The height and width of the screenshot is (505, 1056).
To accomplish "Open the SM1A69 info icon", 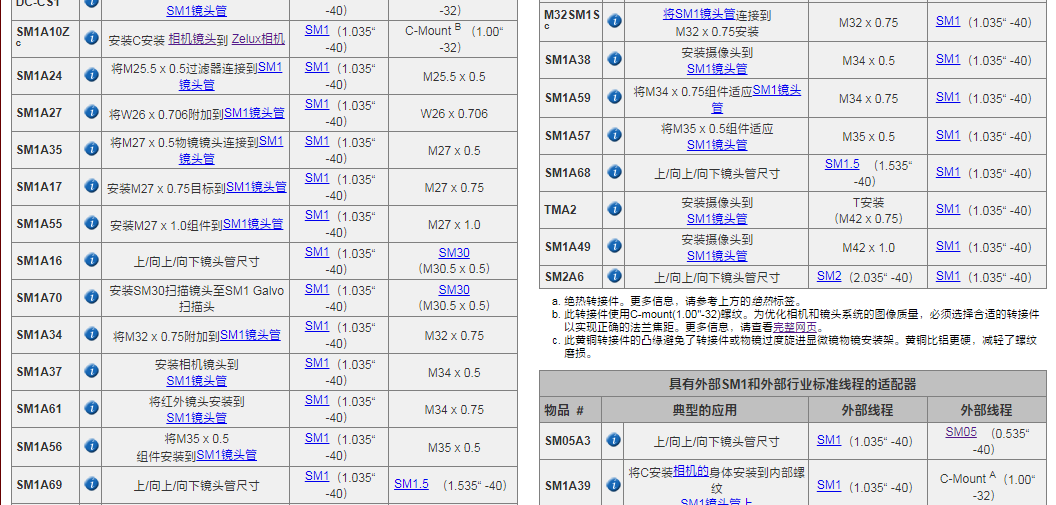I will click(x=91, y=485).
